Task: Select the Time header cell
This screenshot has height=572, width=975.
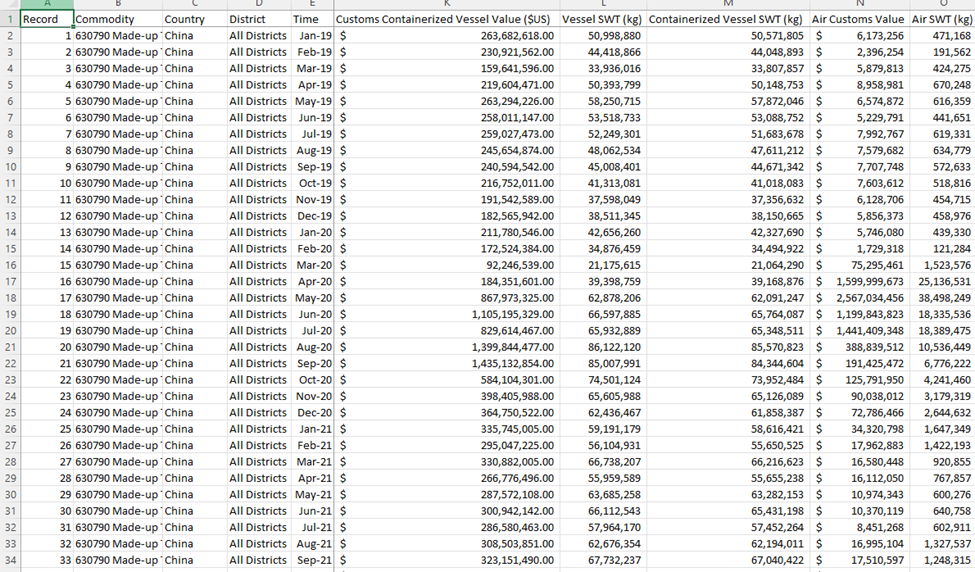Action: (x=312, y=19)
